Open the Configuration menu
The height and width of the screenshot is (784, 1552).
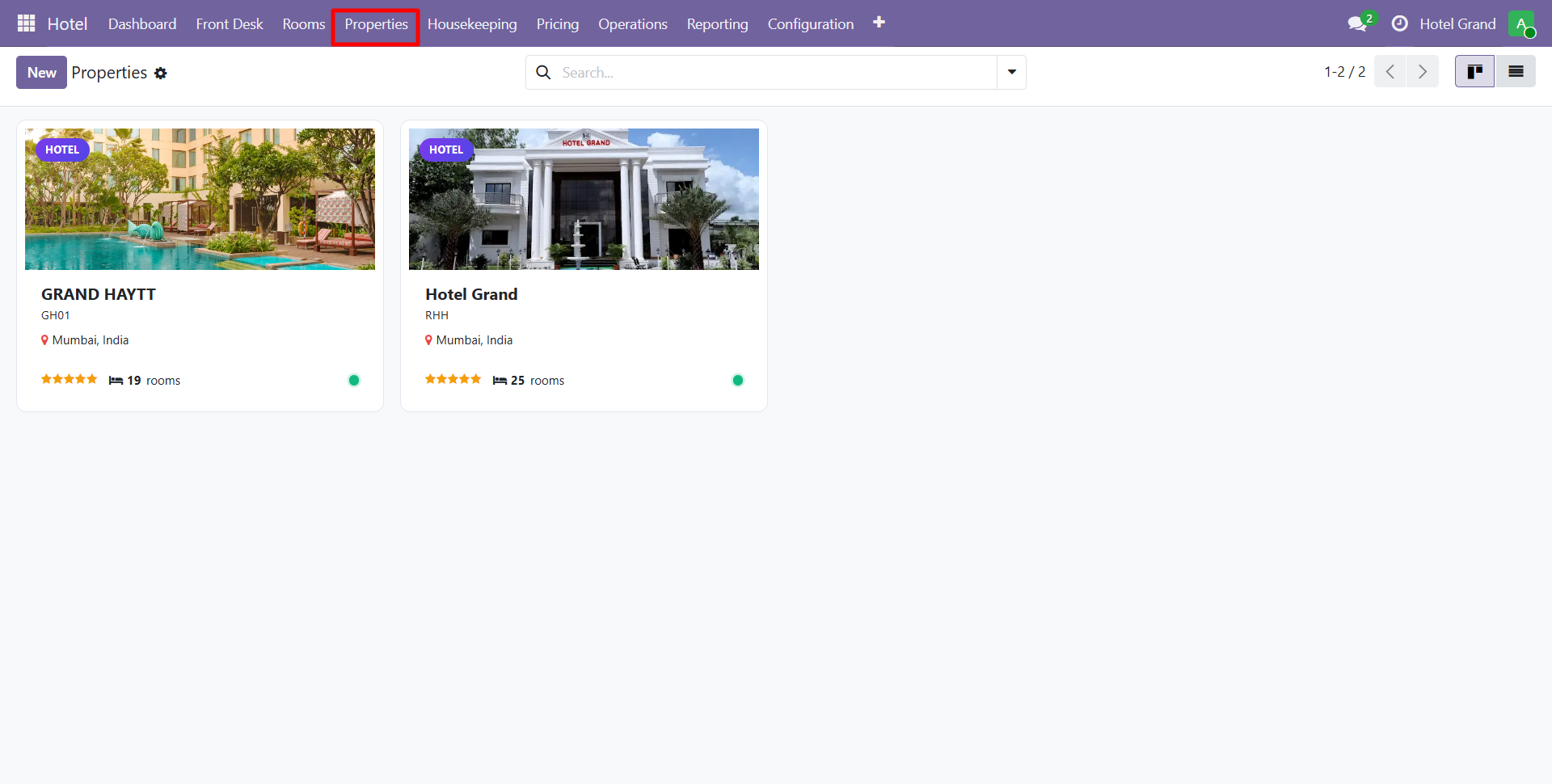pos(811,23)
